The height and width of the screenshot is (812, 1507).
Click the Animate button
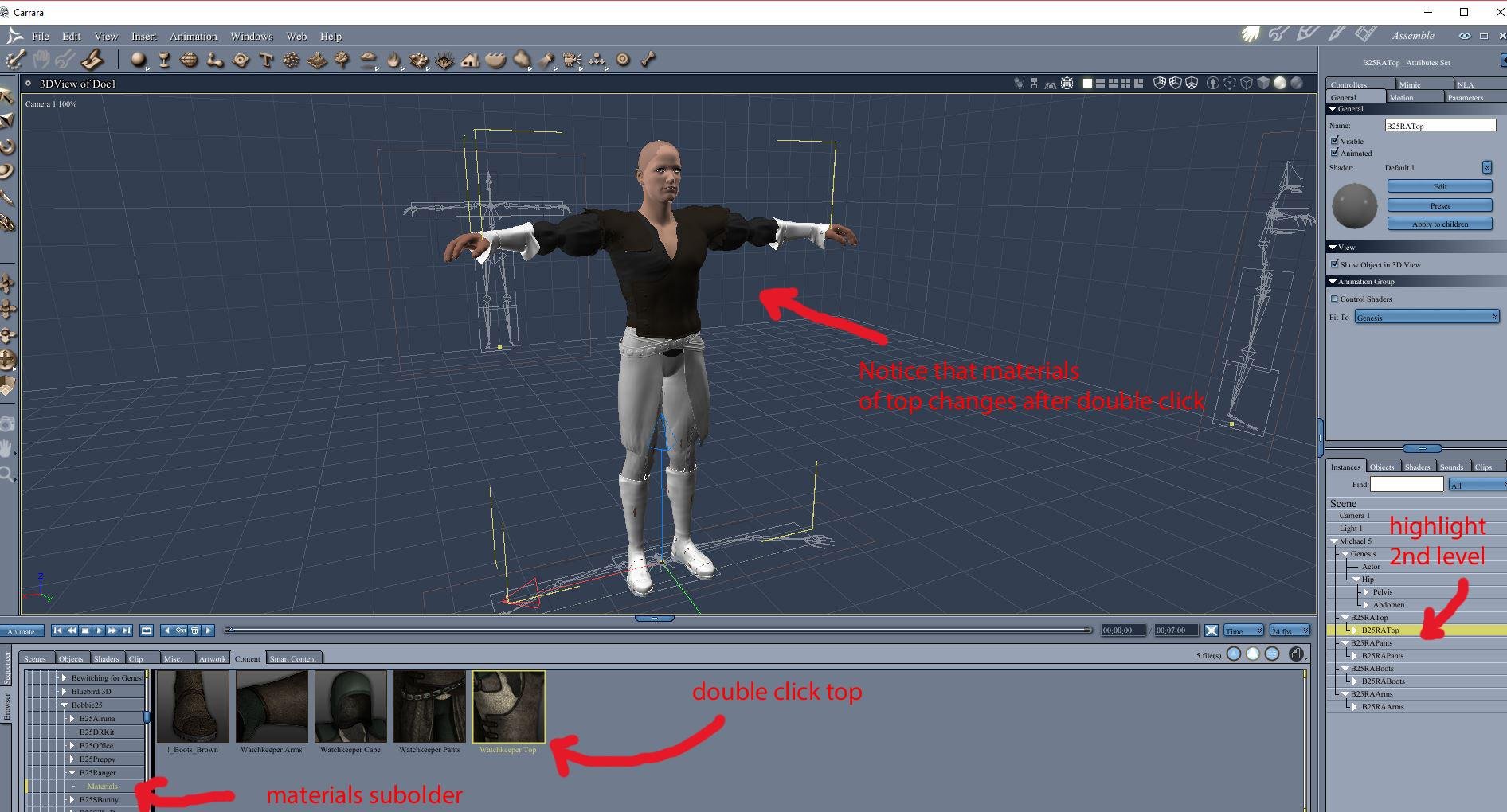click(x=22, y=631)
